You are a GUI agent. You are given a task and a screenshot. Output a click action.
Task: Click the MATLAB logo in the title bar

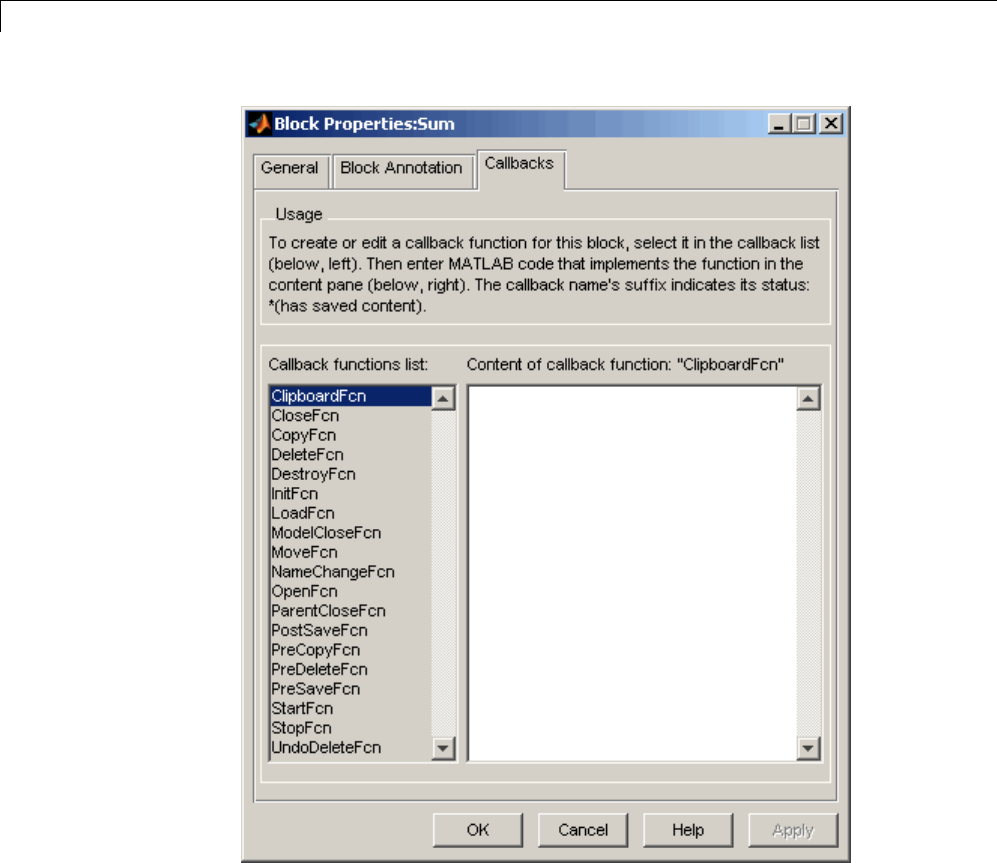pos(259,123)
